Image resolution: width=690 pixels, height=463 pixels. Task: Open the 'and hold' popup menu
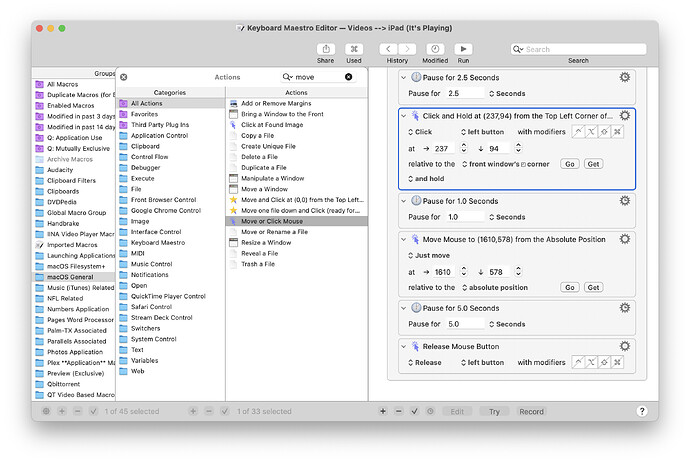[x=426, y=179]
